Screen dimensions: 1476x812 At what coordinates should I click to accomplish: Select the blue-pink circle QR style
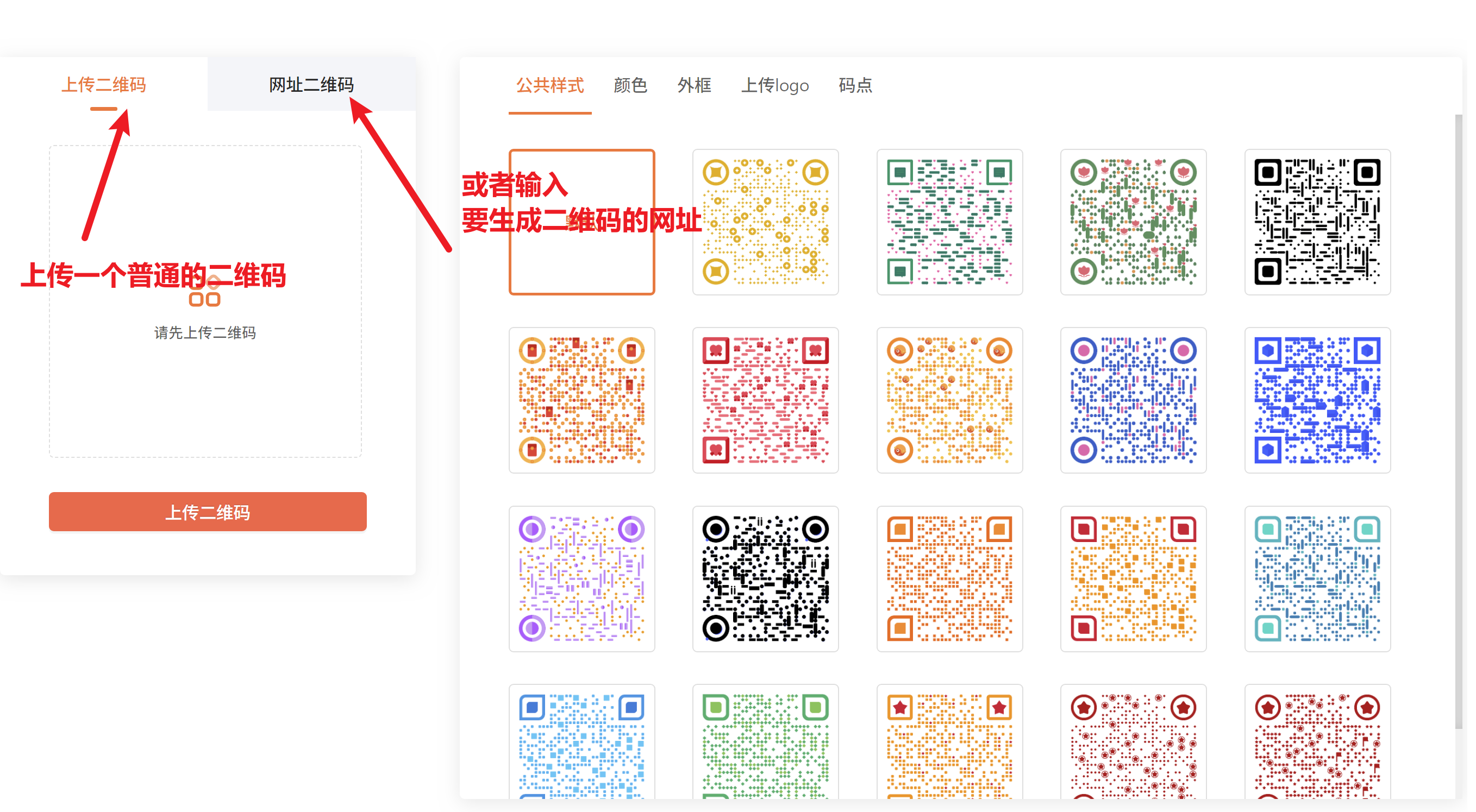point(1134,400)
